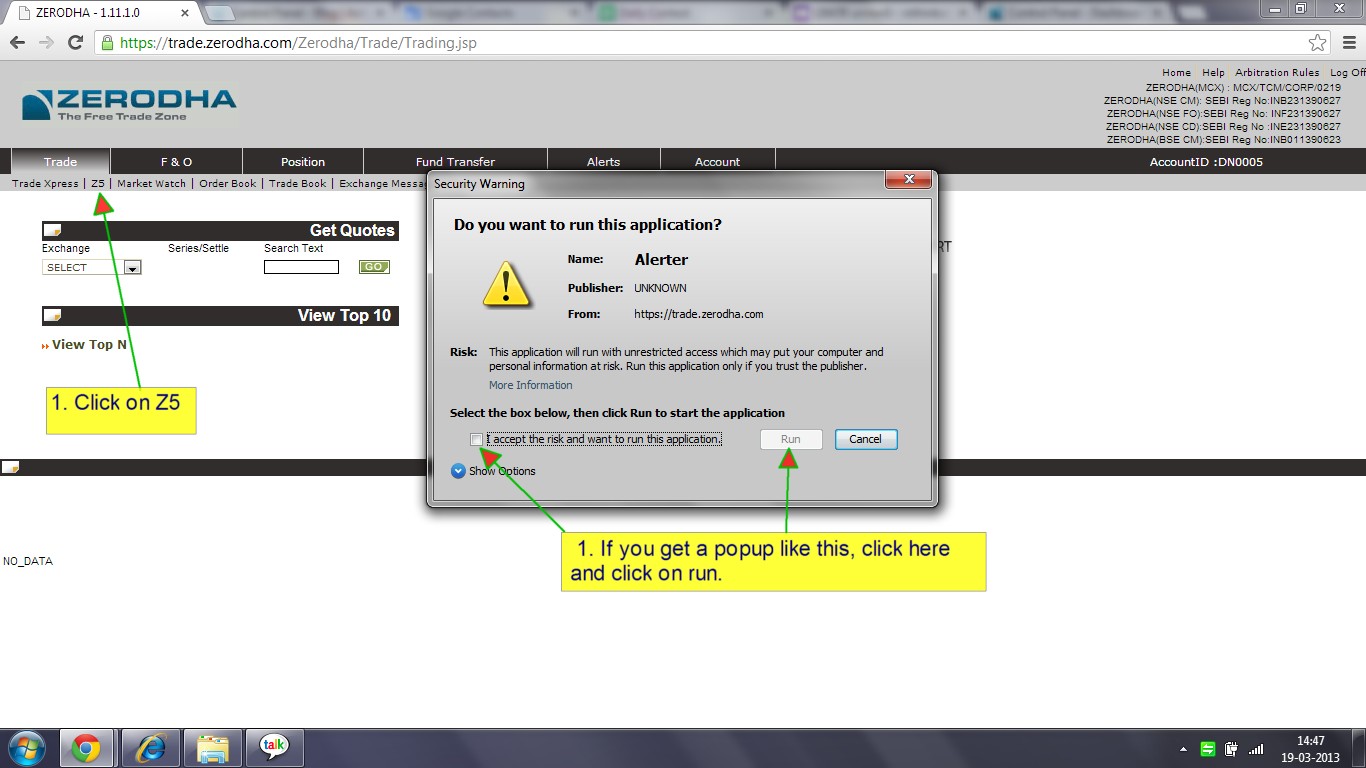Reload the Zerodha trading page

pyautogui.click(x=75, y=43)
